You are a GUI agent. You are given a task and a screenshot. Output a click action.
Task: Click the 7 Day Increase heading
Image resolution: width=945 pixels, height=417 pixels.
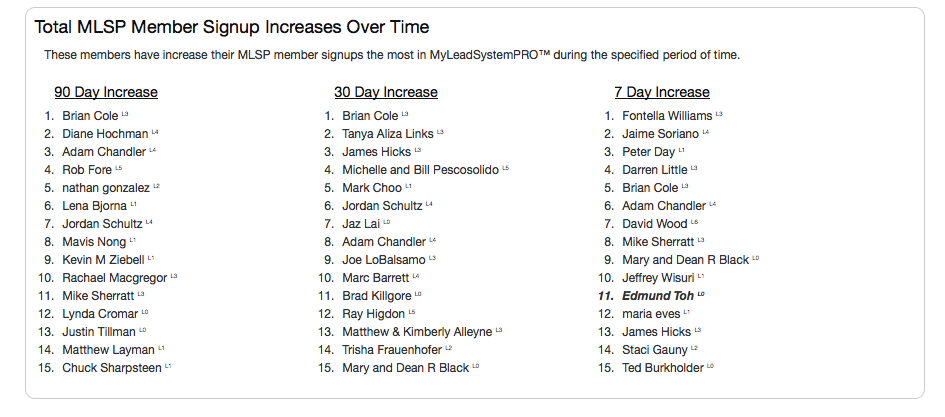pyautogui.click(x=662, y=92)
